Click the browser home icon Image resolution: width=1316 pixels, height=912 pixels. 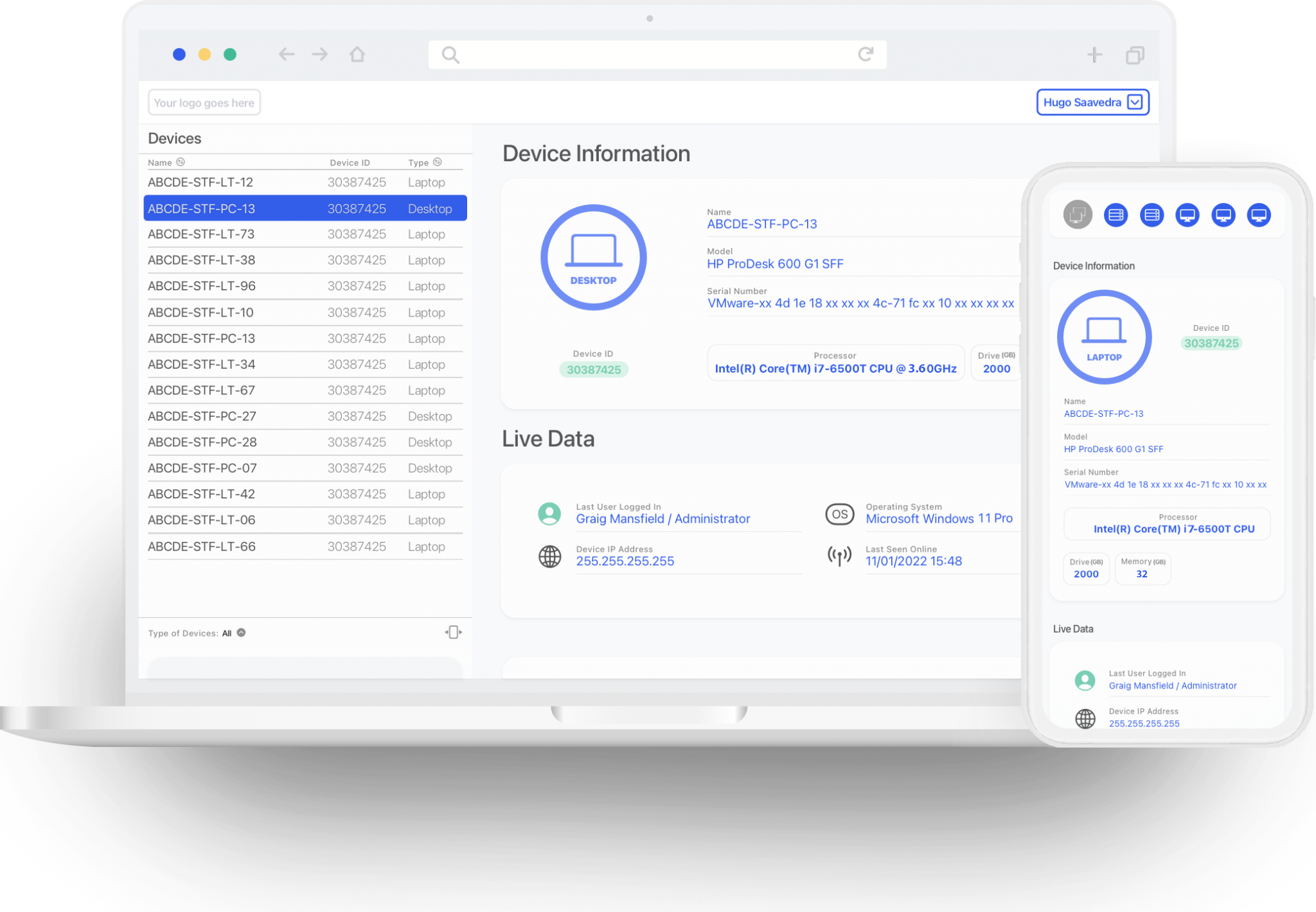point(357,55)
